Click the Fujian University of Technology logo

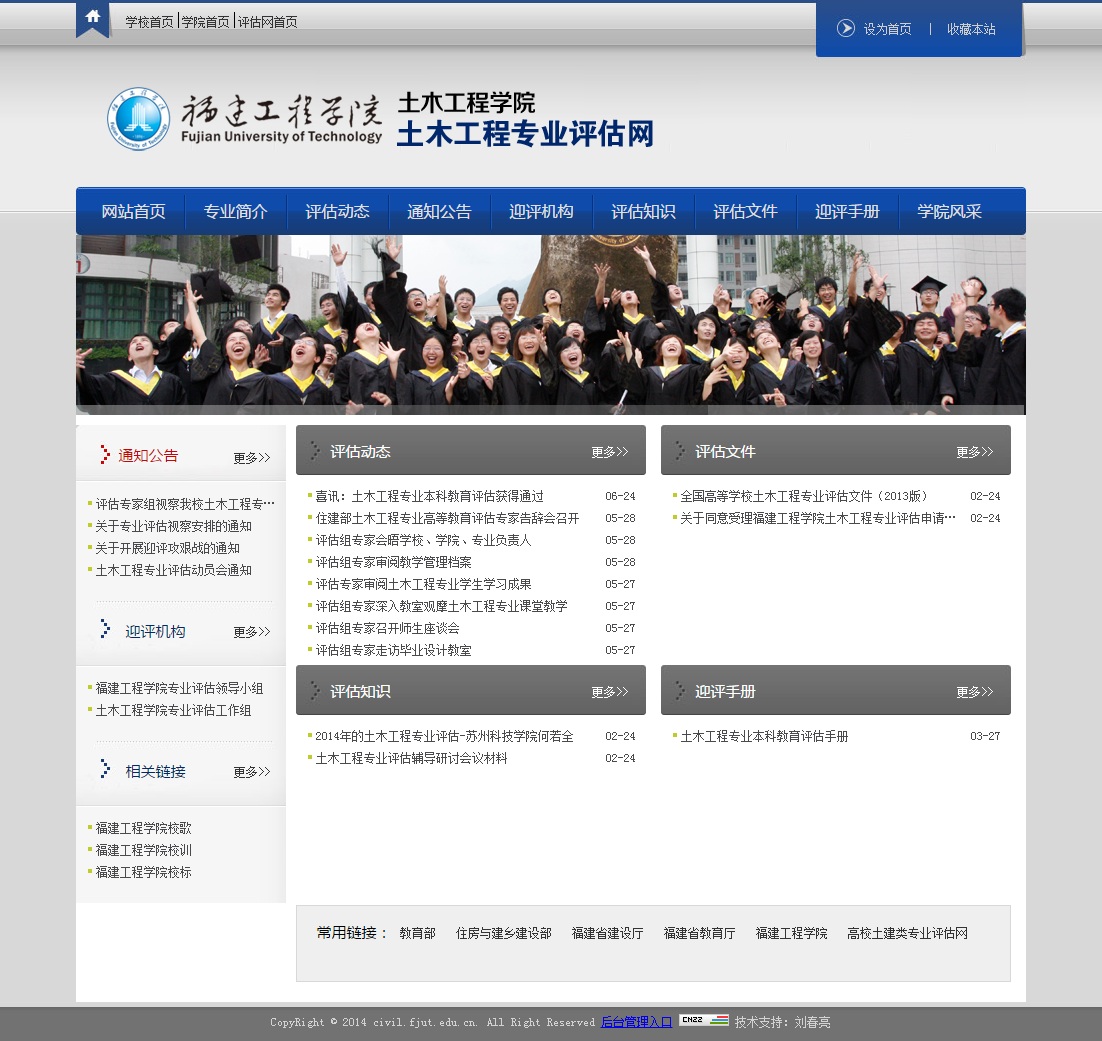point(245,120)
